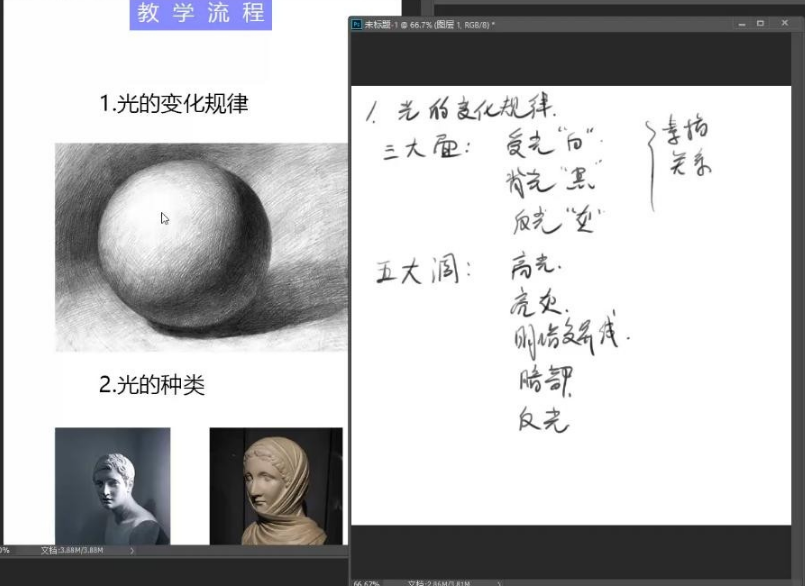Minimize the 未标题-1 document window

[740, 23]
